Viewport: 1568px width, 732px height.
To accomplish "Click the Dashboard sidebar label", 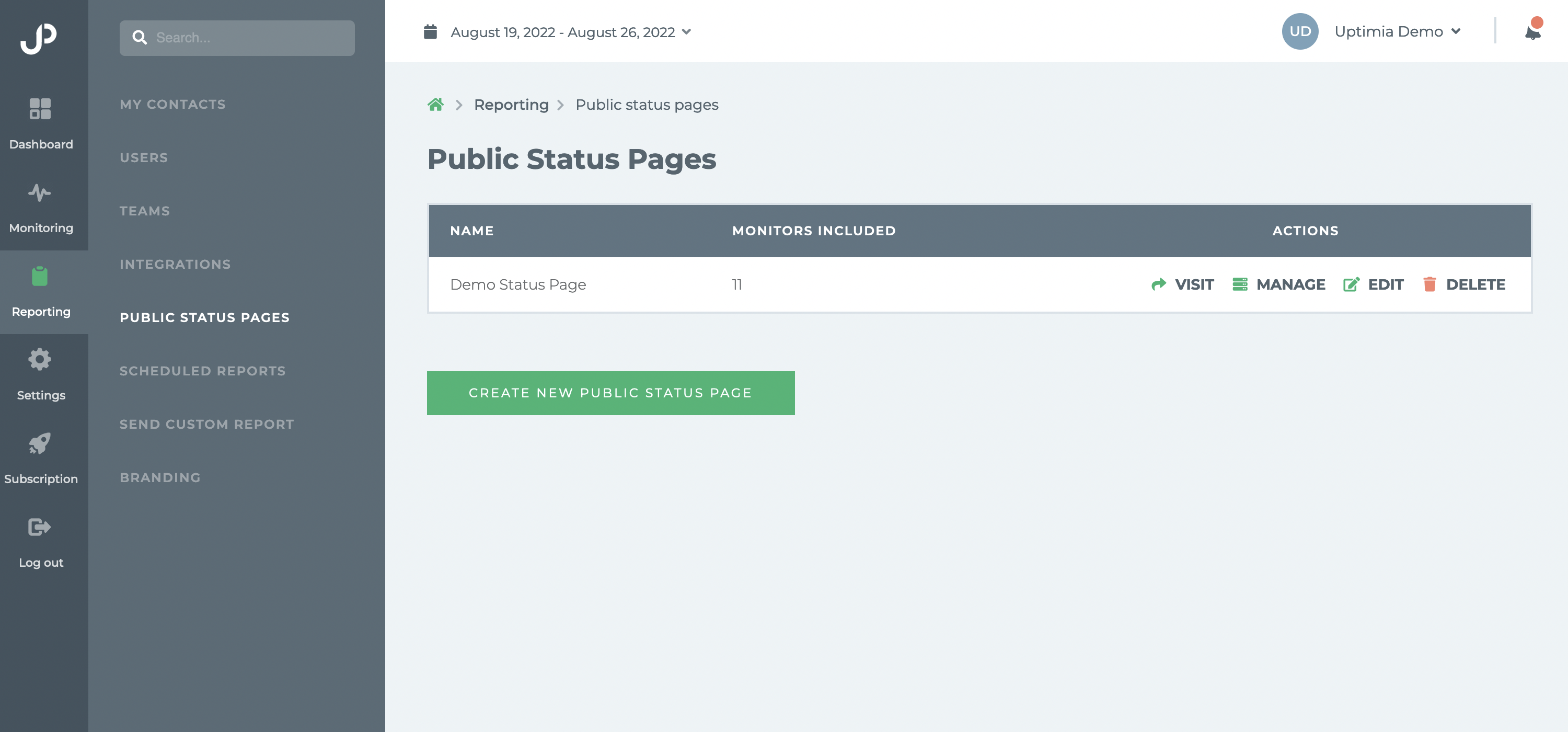I will [x=41, y=144].
